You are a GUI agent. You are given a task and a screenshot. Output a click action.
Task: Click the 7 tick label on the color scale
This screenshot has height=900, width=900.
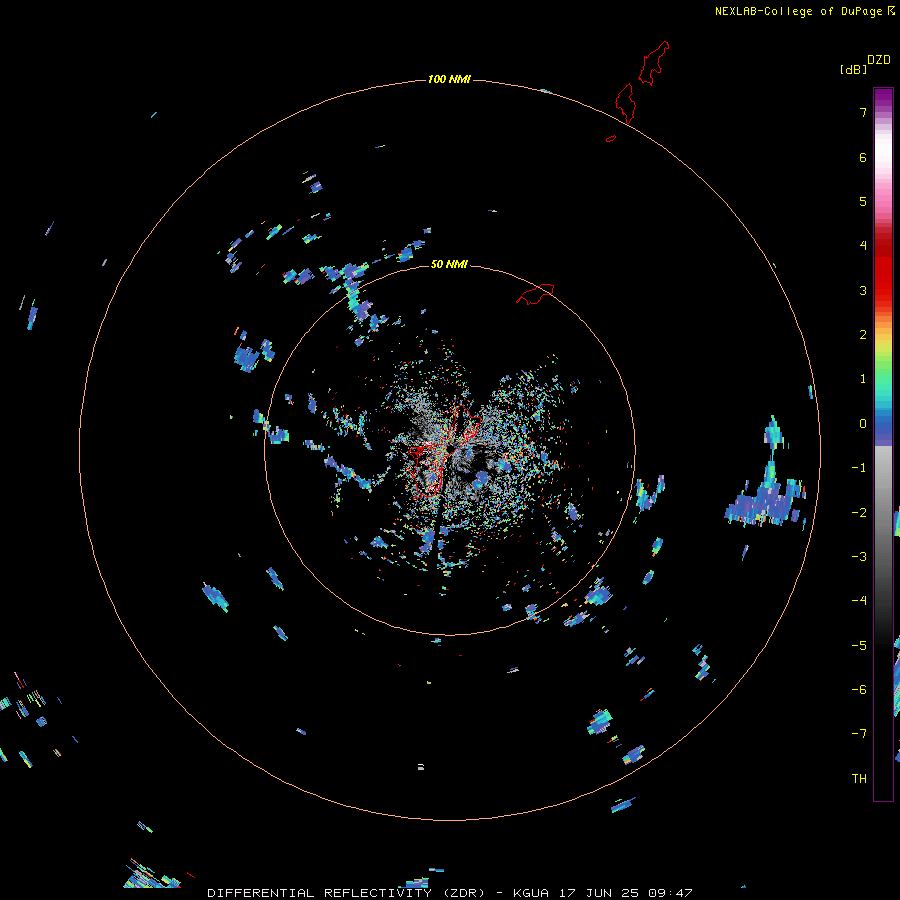(x=863, y=113)
